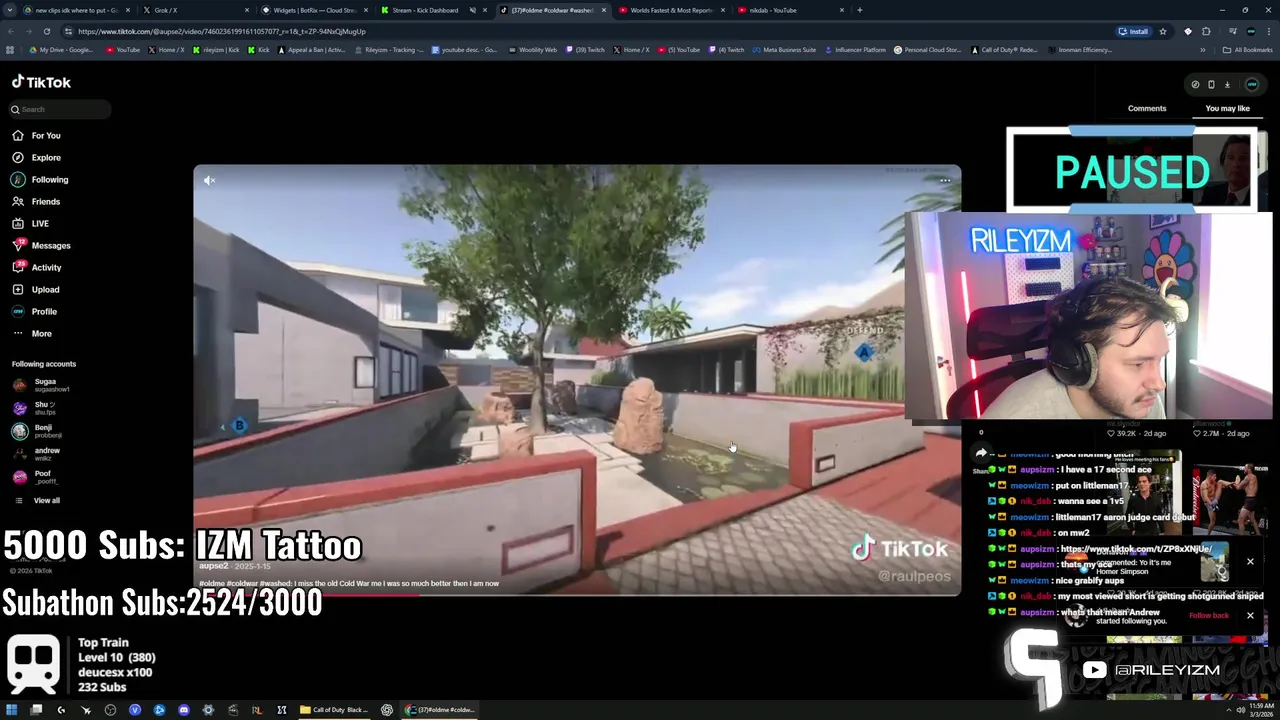Click the coin icon in TikTok header
This screenshot has width=1280, height=720.
(x=1195, y=84)
